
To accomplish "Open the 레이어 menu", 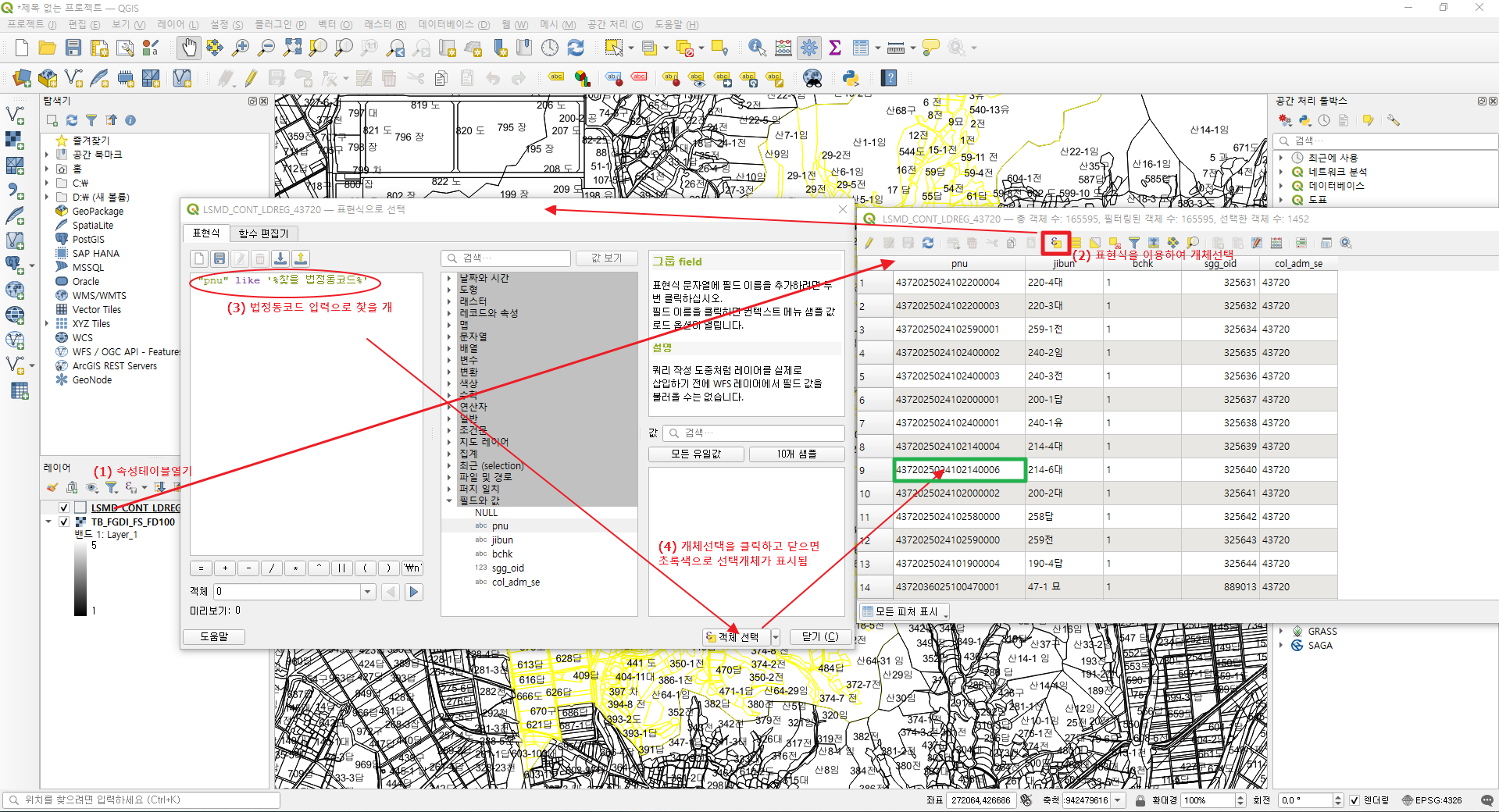I will [177, 24].
